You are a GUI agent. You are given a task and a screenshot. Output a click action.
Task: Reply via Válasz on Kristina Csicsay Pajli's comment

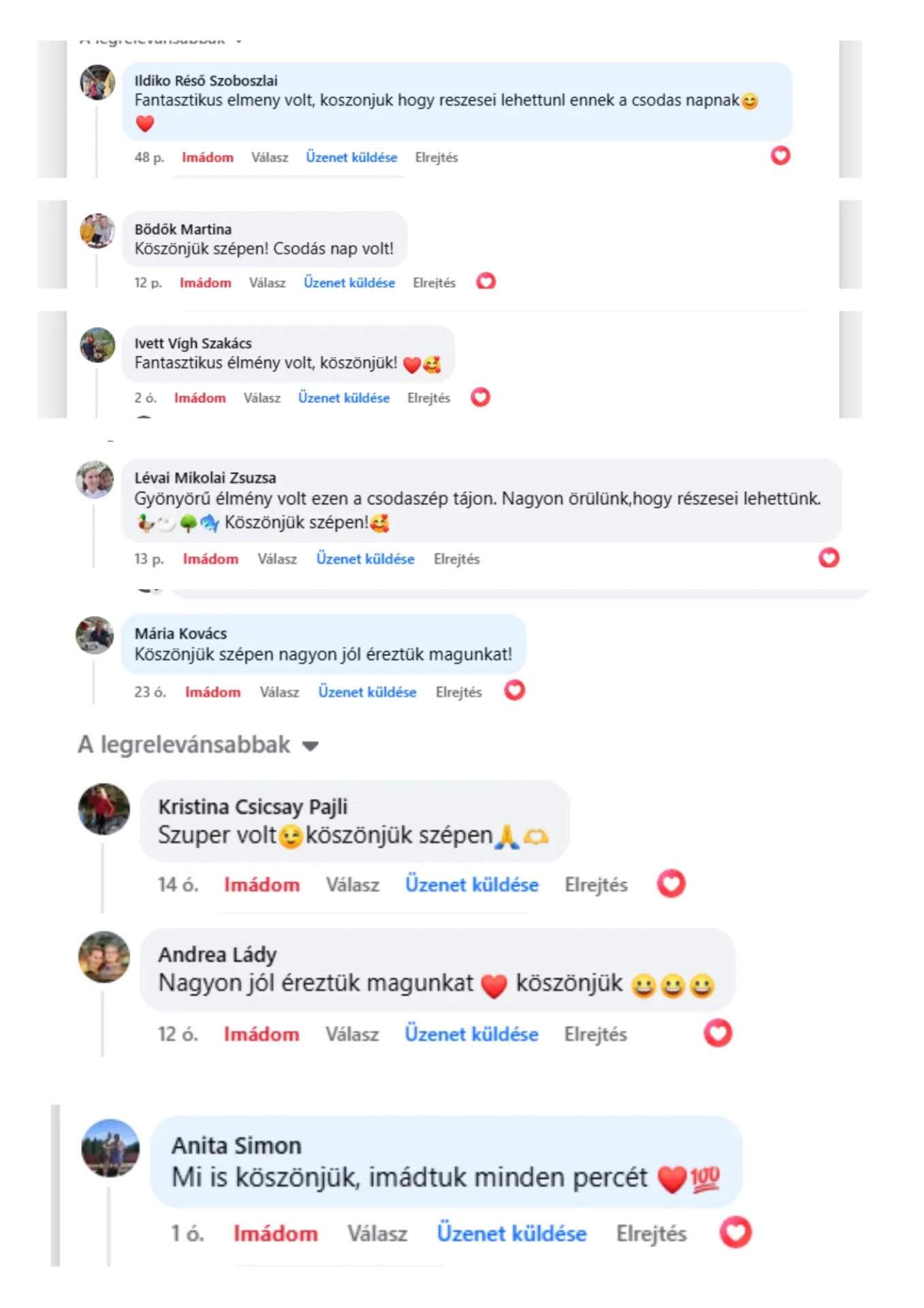[352, 885]
